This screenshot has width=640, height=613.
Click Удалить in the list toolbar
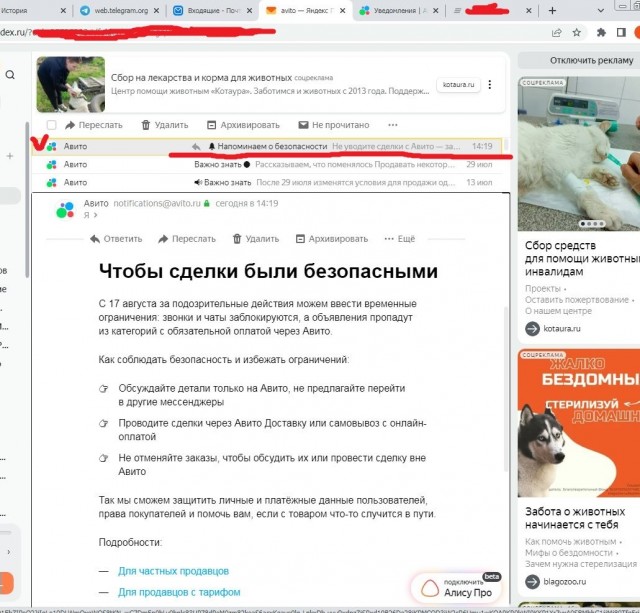[x=164, y=125]
